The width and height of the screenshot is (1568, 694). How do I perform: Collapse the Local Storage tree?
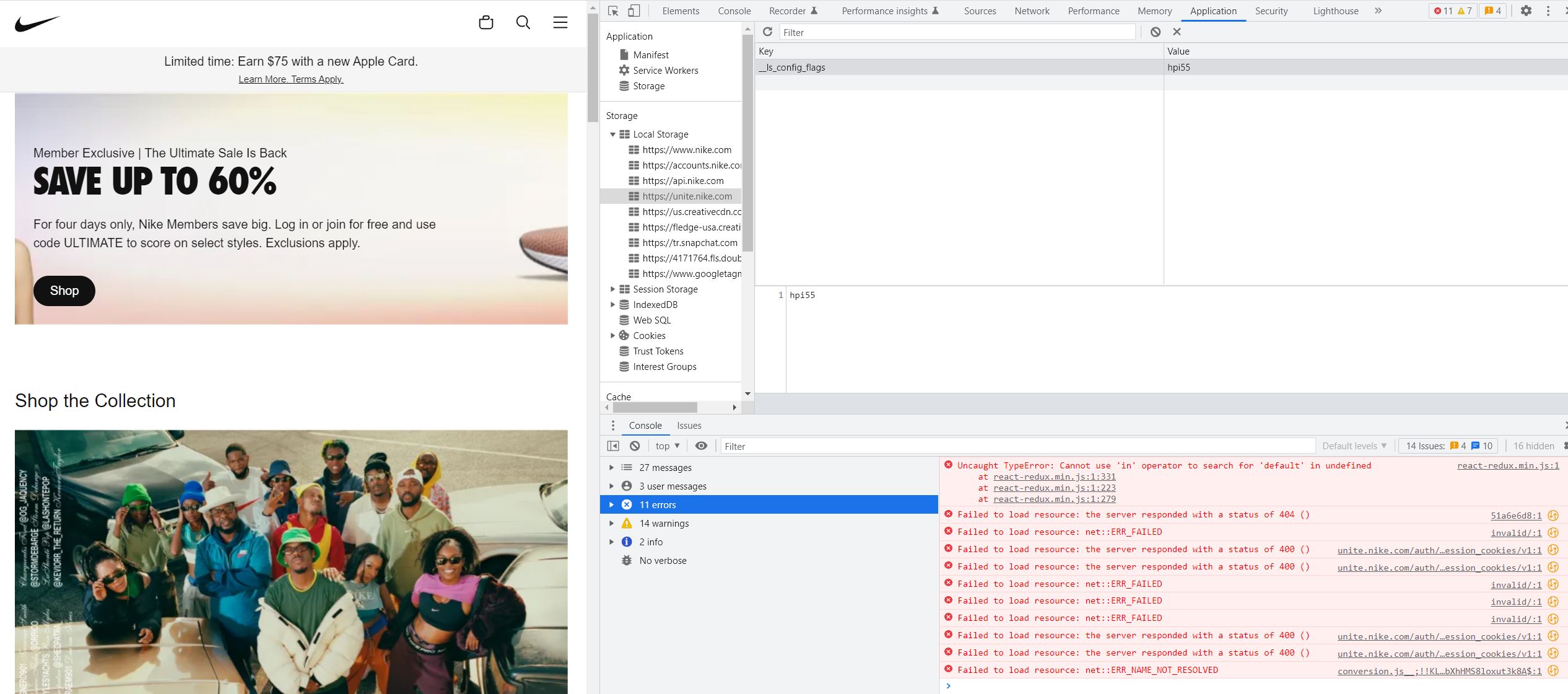coord(613,134)
